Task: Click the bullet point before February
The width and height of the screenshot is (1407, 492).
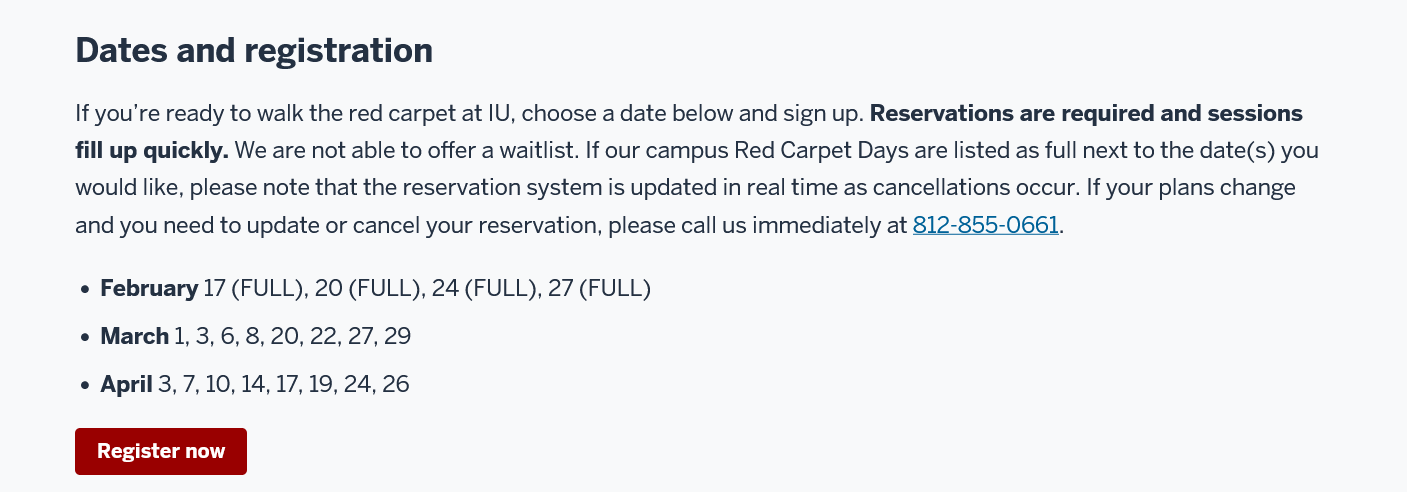Action: 85,290
